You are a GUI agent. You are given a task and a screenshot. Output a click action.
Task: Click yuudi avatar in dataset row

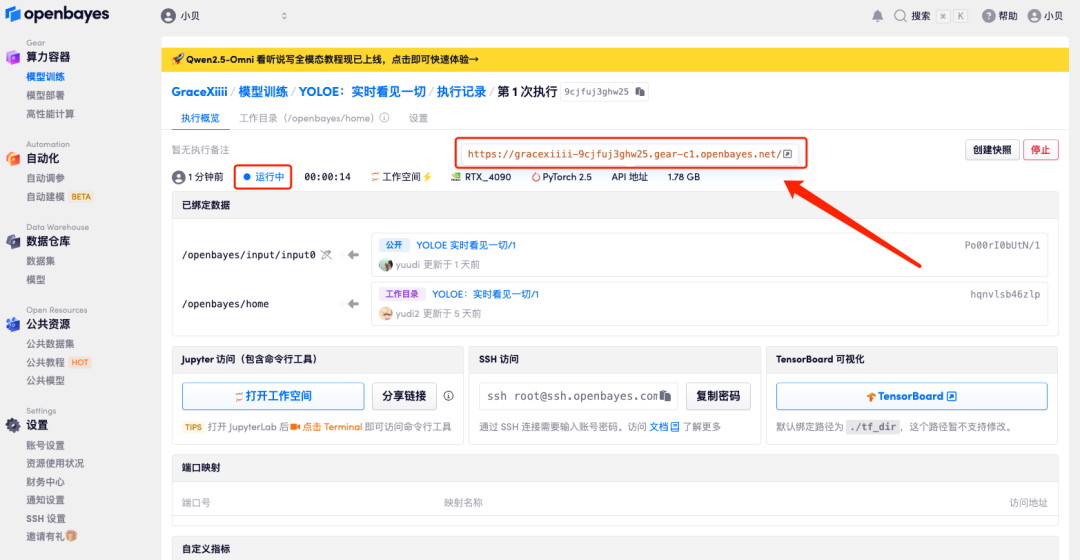(x=386, y=265)
